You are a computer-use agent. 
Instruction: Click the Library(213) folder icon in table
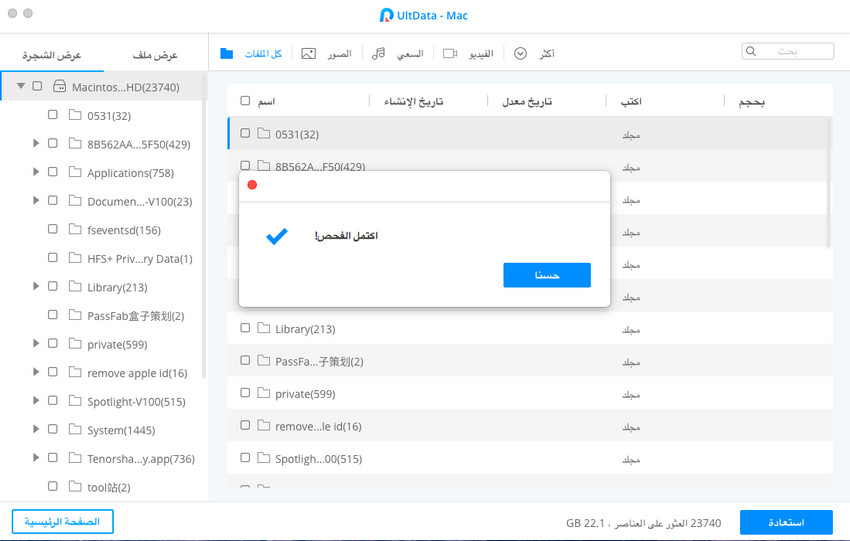point(263,328)
